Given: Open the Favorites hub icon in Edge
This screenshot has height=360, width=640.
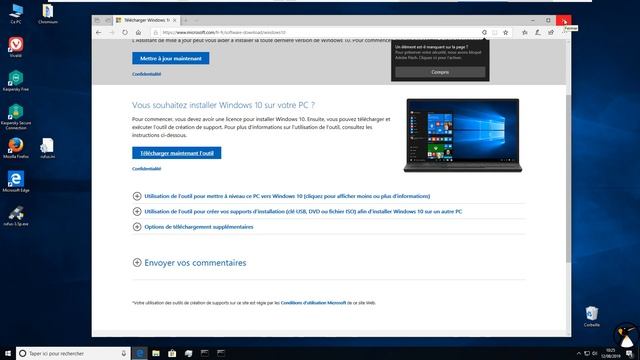Looking at the screenshot, I should pyautogui.click(x=525, y=32).
